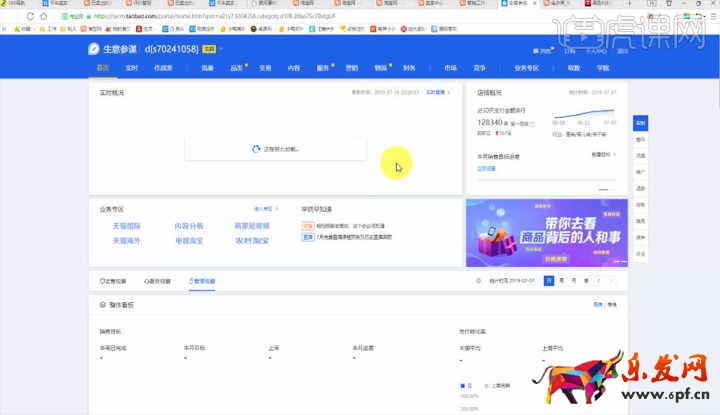Image resolution: width=720 pixels, height=415 pixels.
Task: Go to the 竞争 navigation item
Action: coord(479,68)
